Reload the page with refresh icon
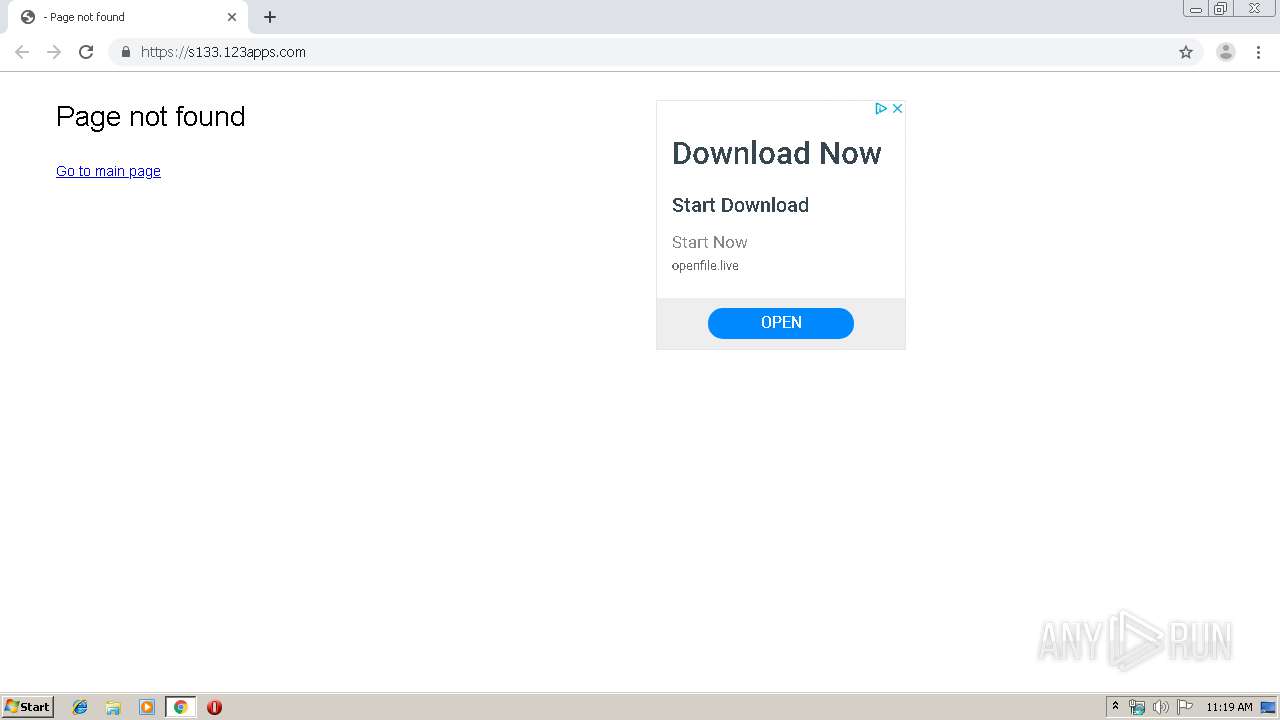 (x=86, y=52)
